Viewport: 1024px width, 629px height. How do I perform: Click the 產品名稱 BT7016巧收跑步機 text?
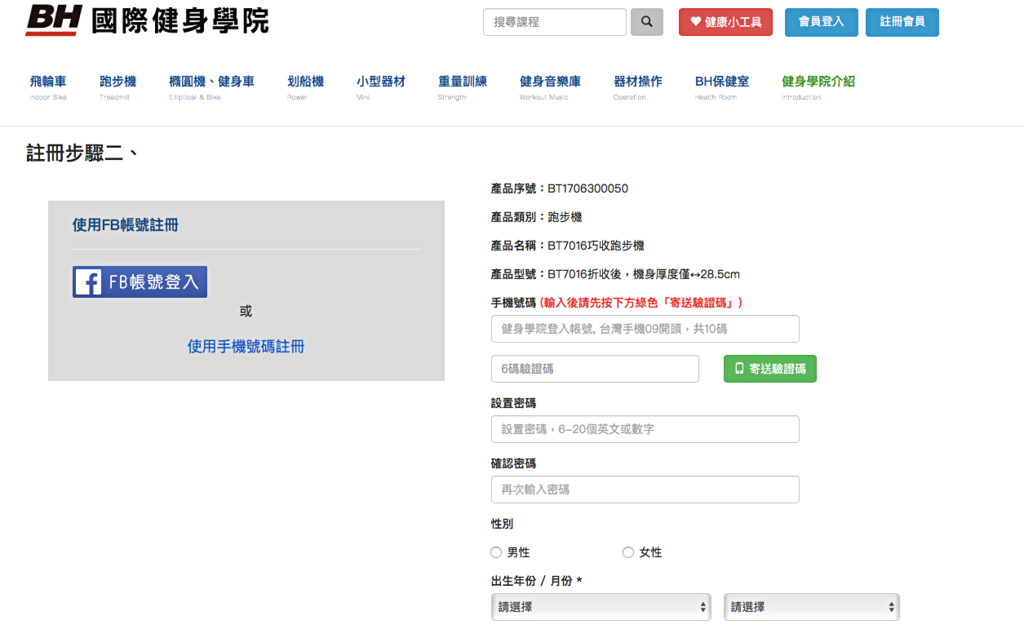click(567, 246)
